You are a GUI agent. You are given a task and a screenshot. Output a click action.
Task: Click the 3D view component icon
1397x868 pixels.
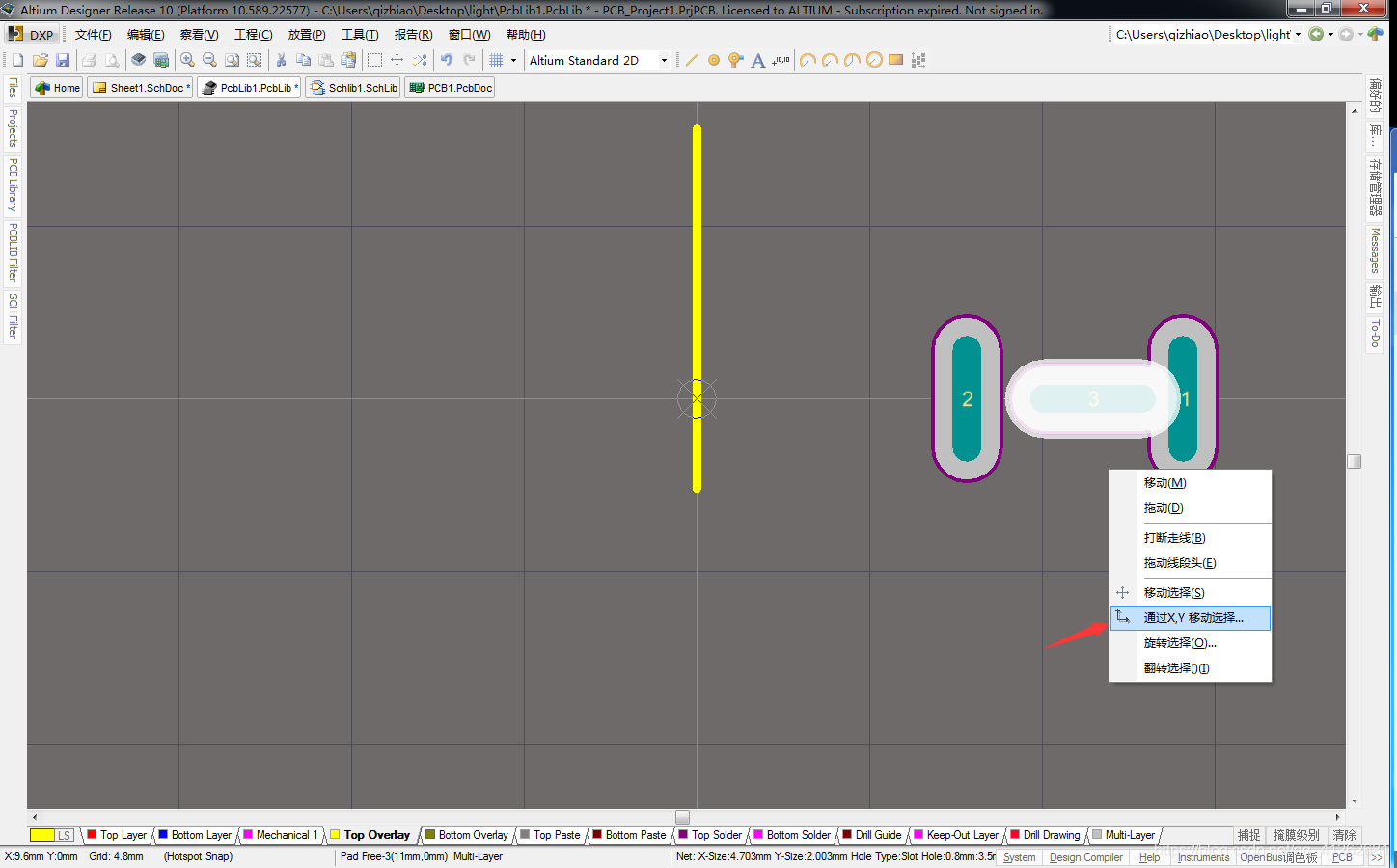[138, 60]
